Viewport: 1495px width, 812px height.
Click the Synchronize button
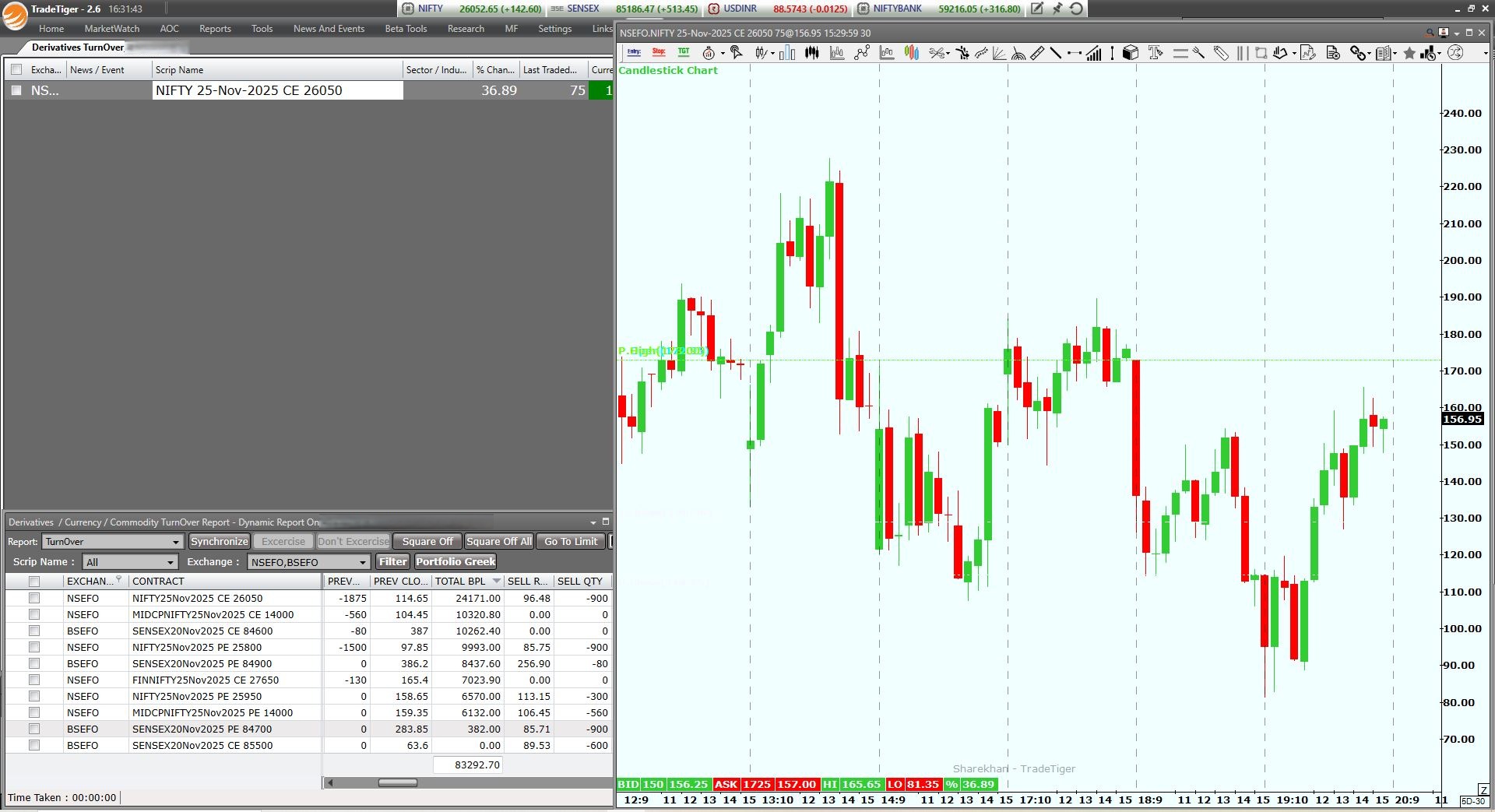220,542
